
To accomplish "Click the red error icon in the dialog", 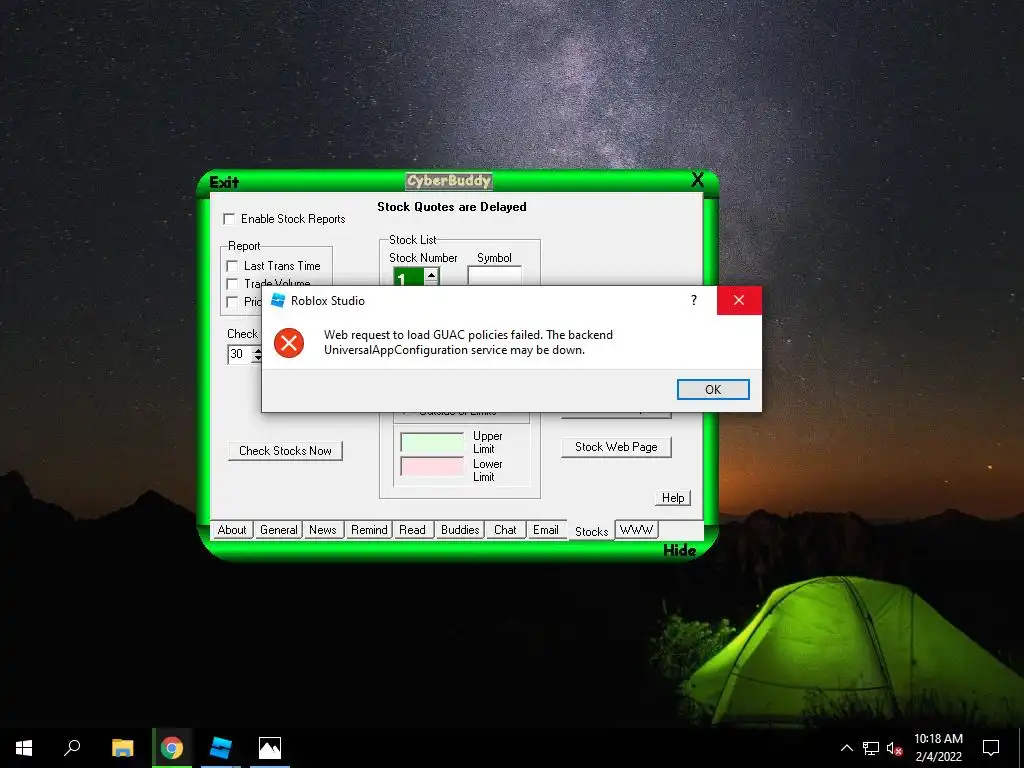I will (x=289, y=343).
